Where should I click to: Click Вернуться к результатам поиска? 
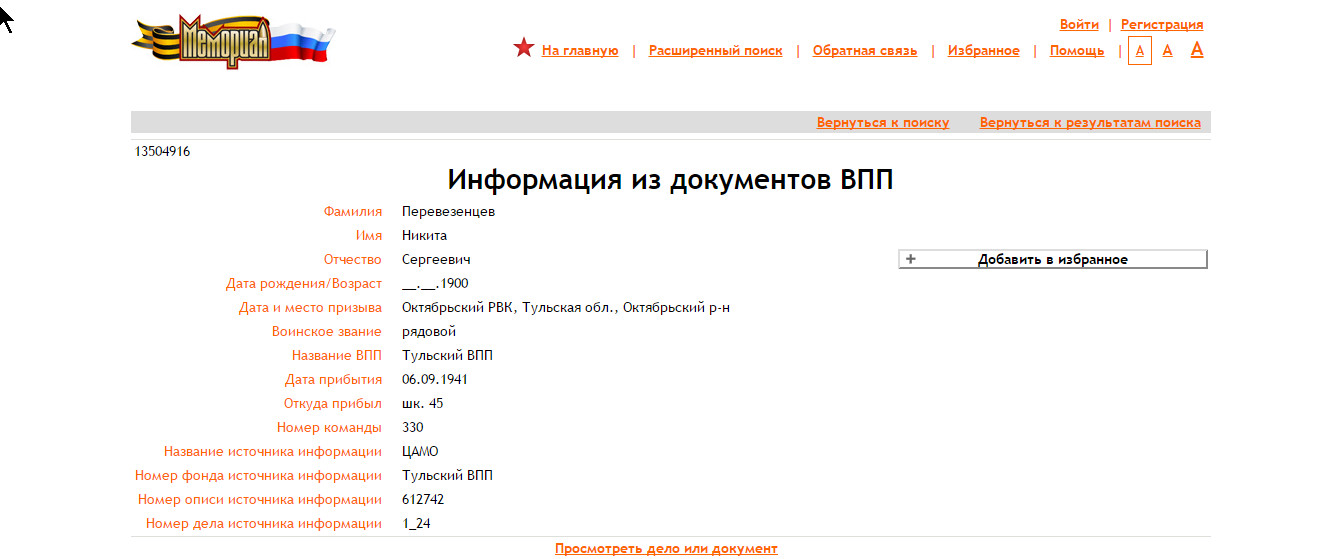click(1090, 123)
